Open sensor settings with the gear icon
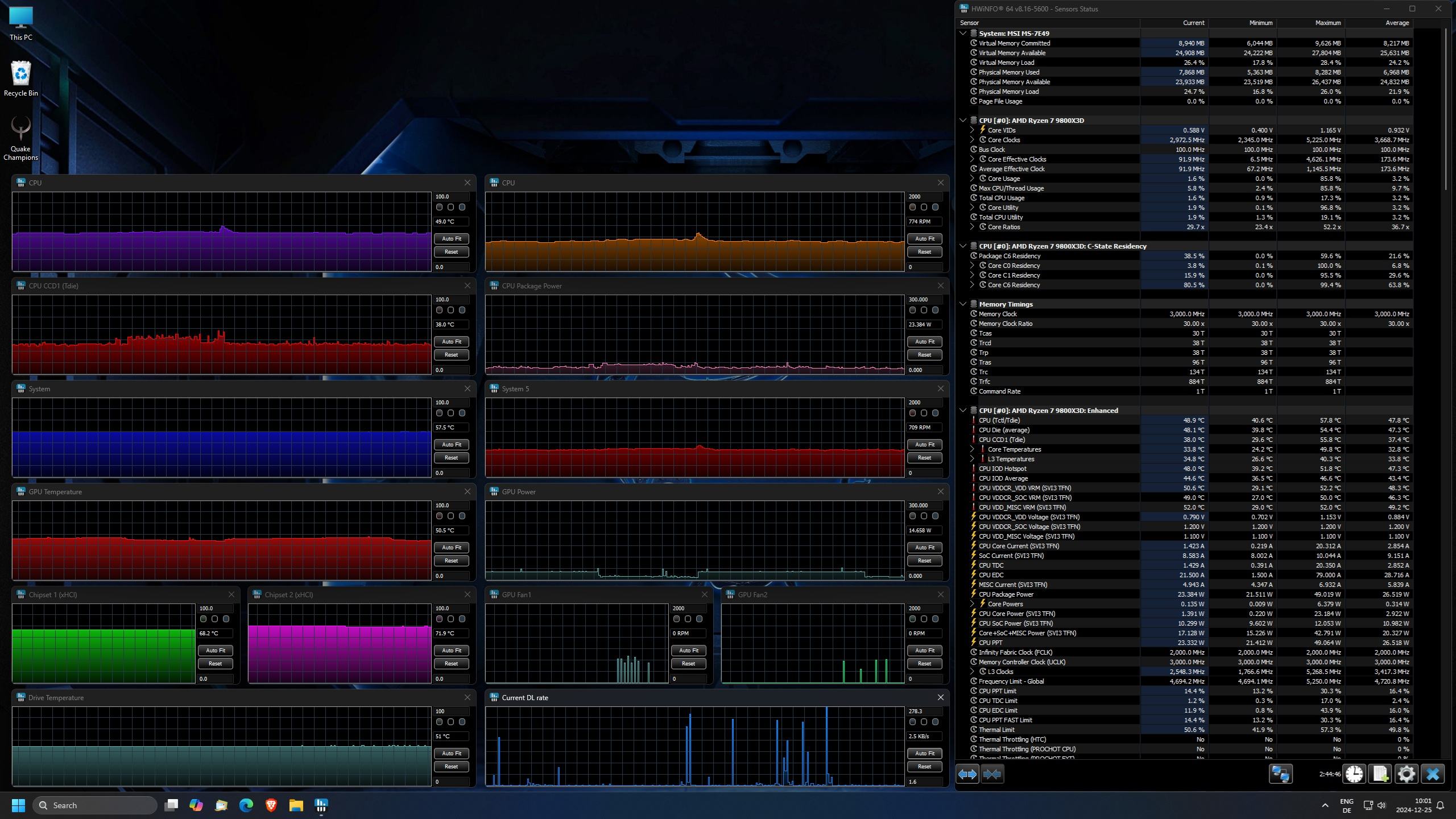This screenshot has height=819, width=1456. [1406, 774]
